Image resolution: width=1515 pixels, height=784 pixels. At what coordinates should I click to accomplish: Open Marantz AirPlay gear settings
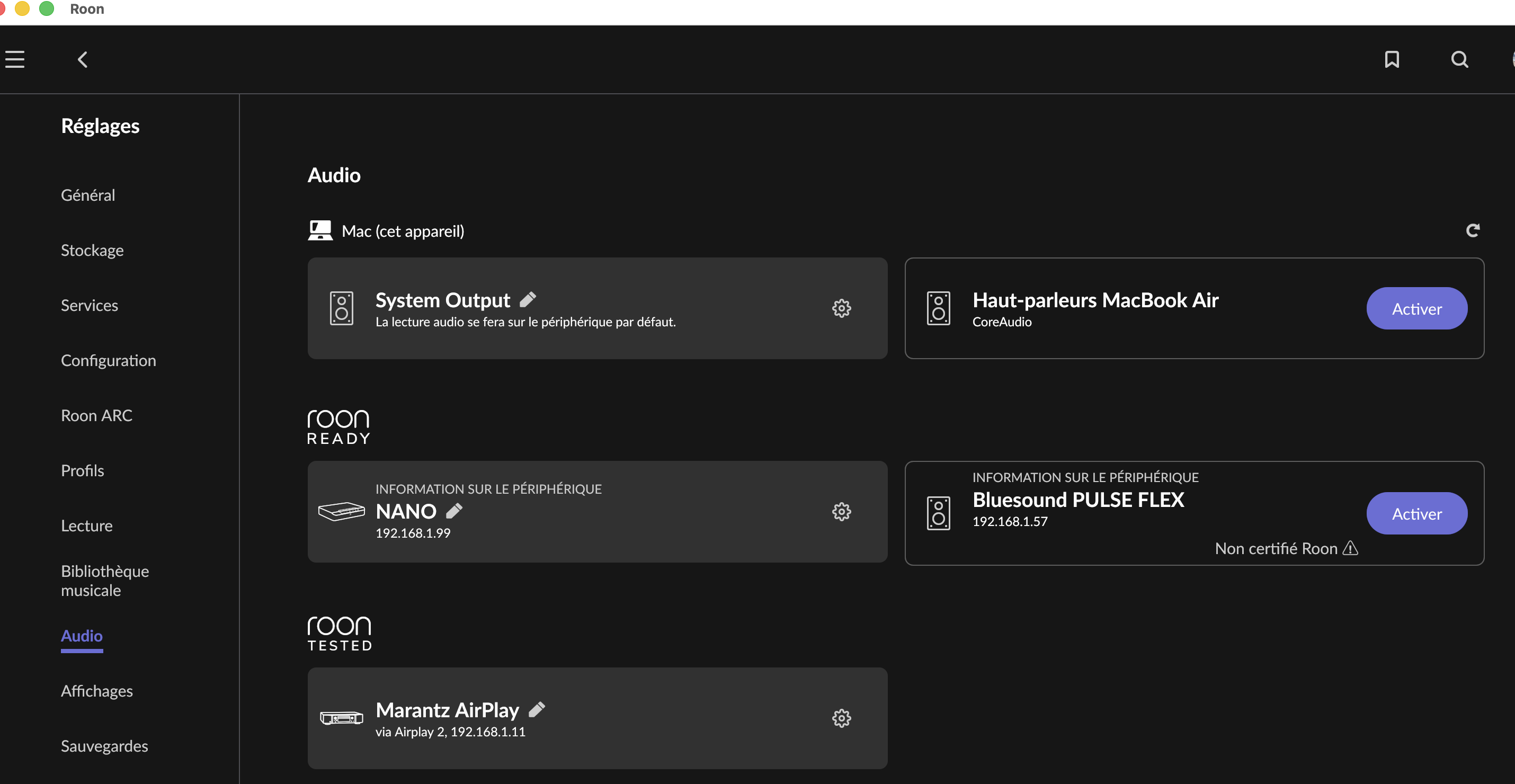(x=841, y=718)
